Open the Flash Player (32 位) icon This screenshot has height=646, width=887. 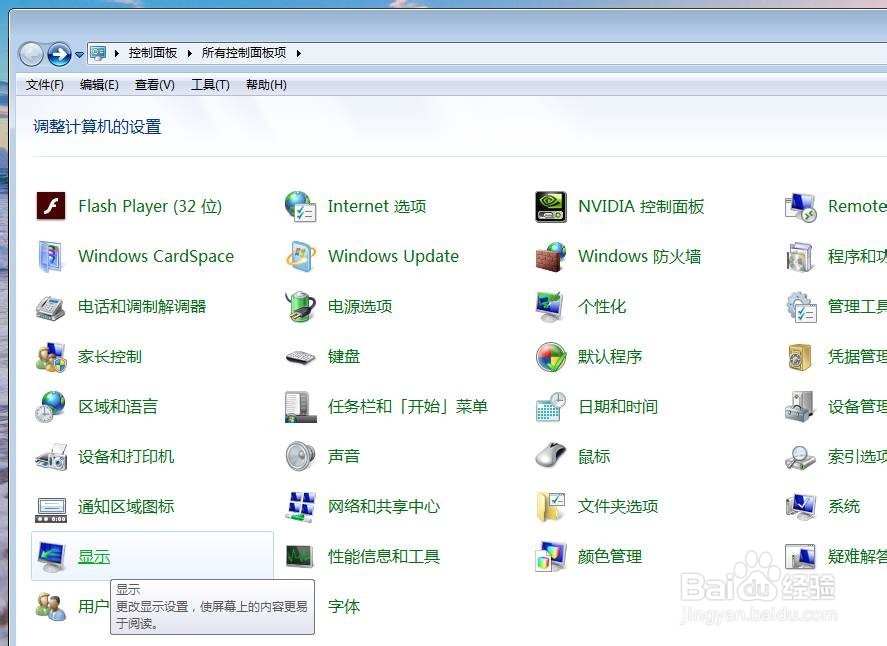click(x=51, y=206)
